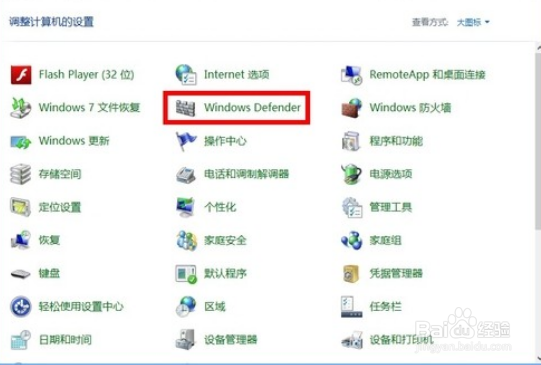Open the 设备和打印机 printer icon

point(352,340)
